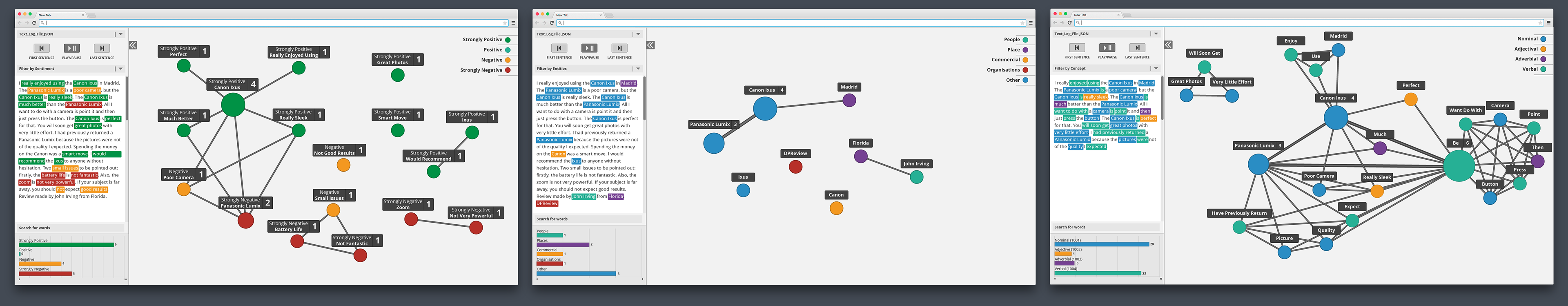The width and height of the screenshot is (1568, 306).
Task: Click highlighted 'battery life' text in left window
Action: [53, 176]
